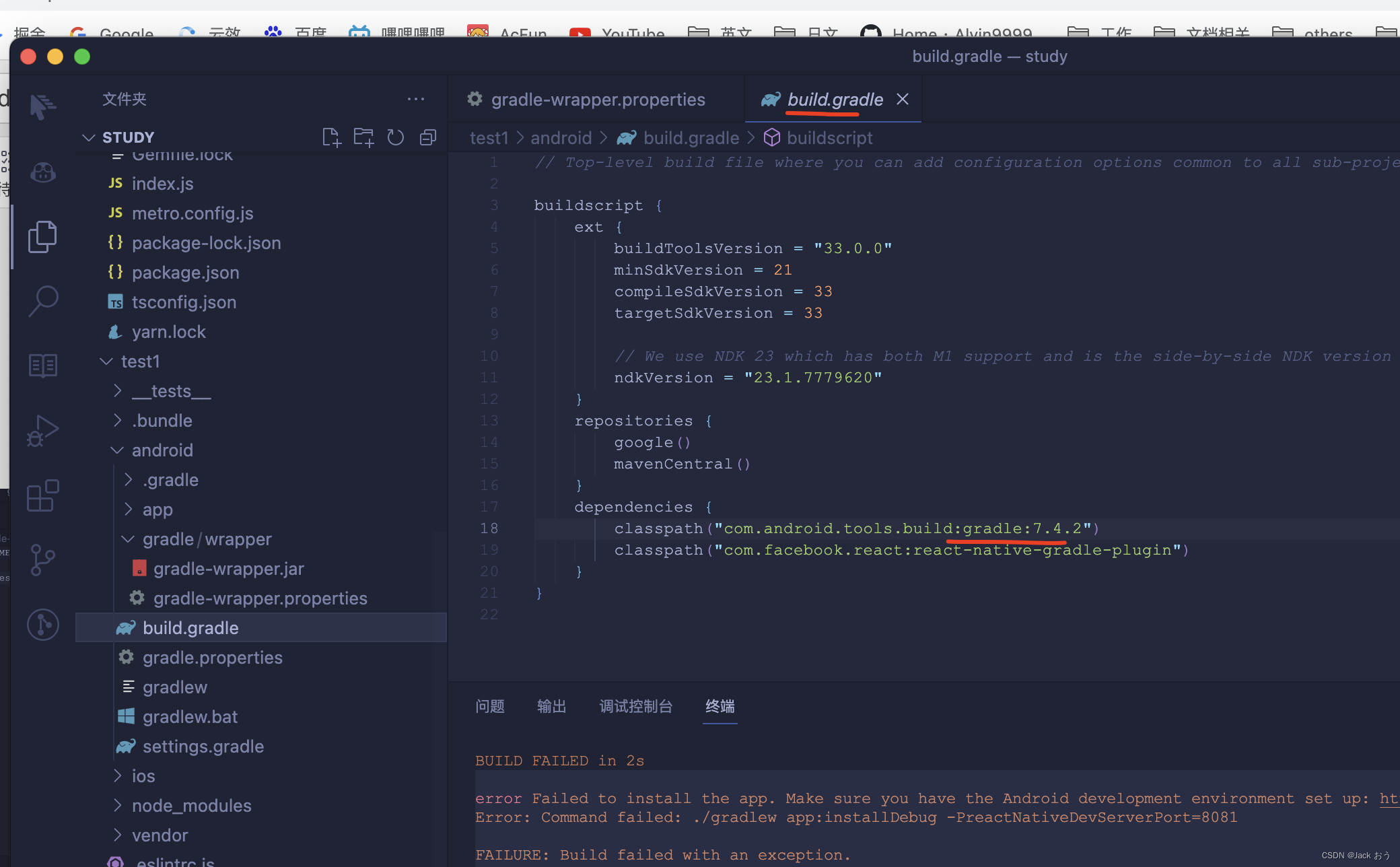Click the Explorer icon in sidebar
Viewport: 1400px width, 867px height.
45,234
